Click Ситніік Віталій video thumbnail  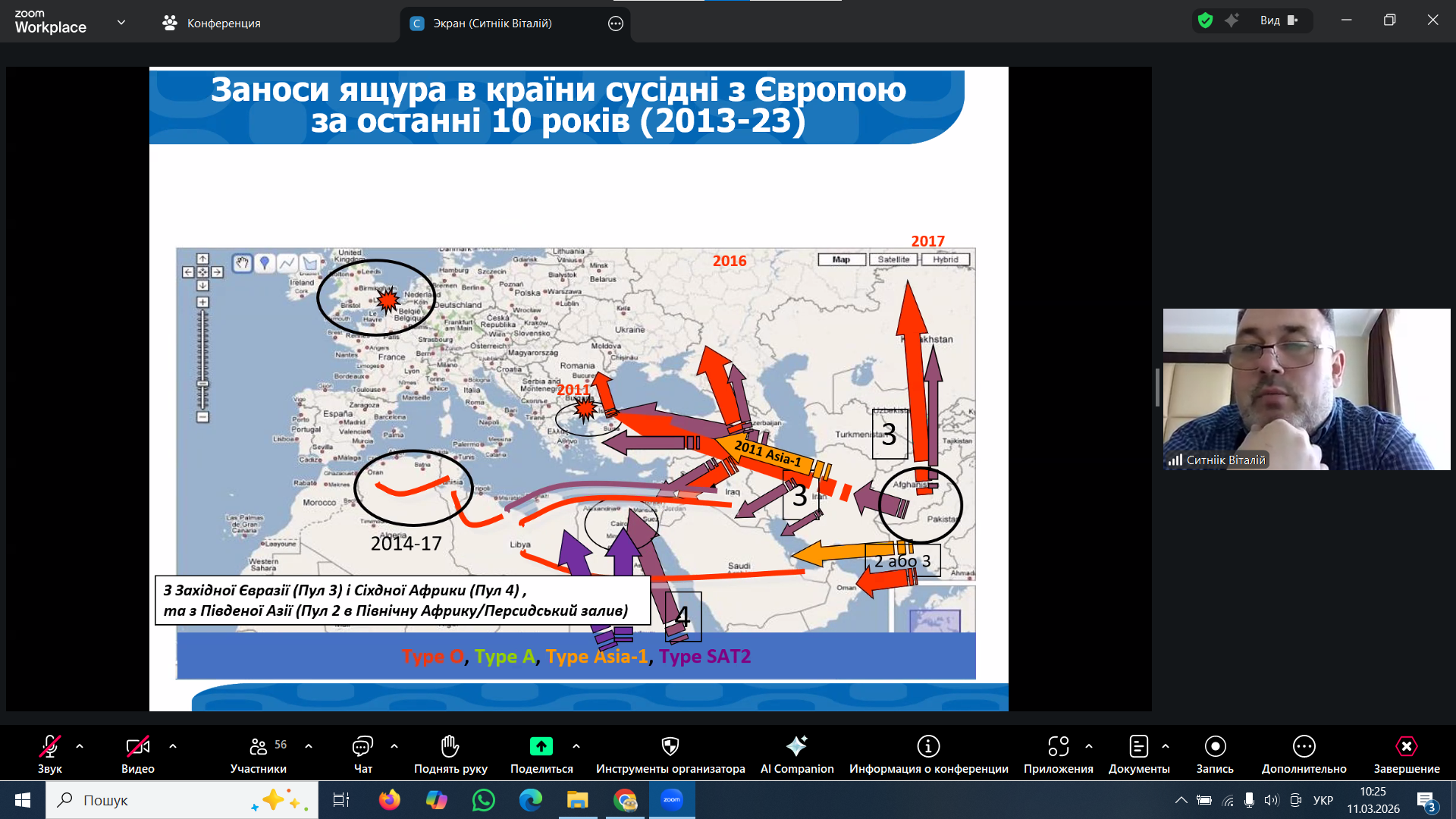(1306, 389)
